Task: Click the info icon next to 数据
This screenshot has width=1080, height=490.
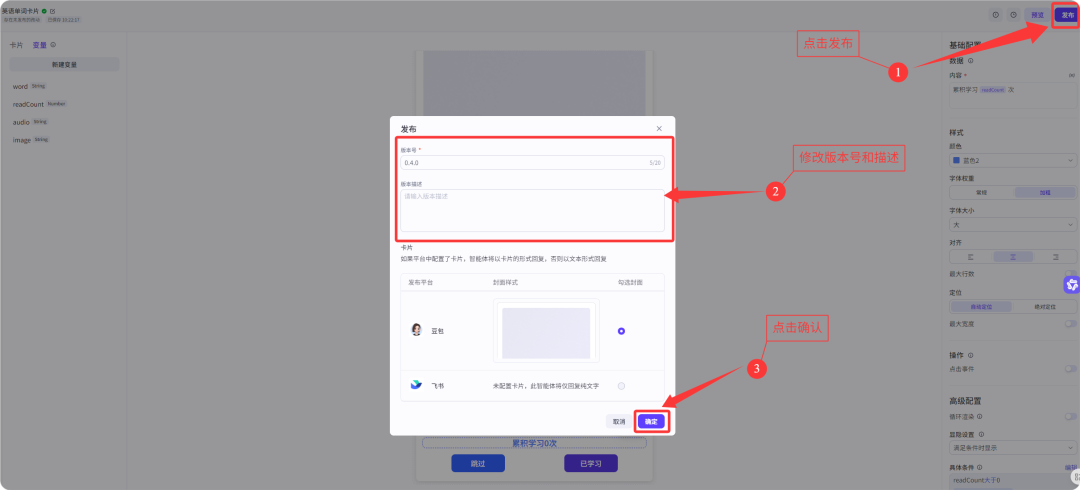Action: tap(970, 61)
